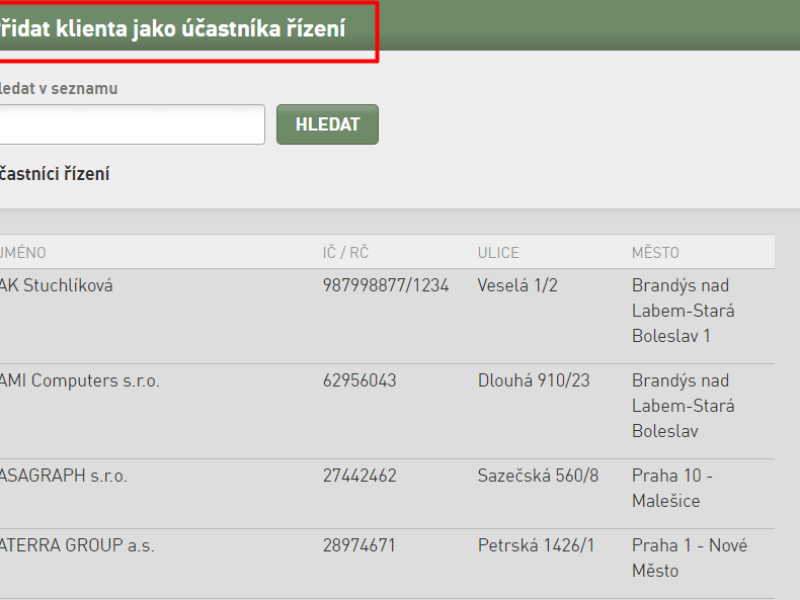This screenshot has height=600, width=800.
Task: Click the HLEDAT search button
Action: pyautogui.click(x=328, y=124)
